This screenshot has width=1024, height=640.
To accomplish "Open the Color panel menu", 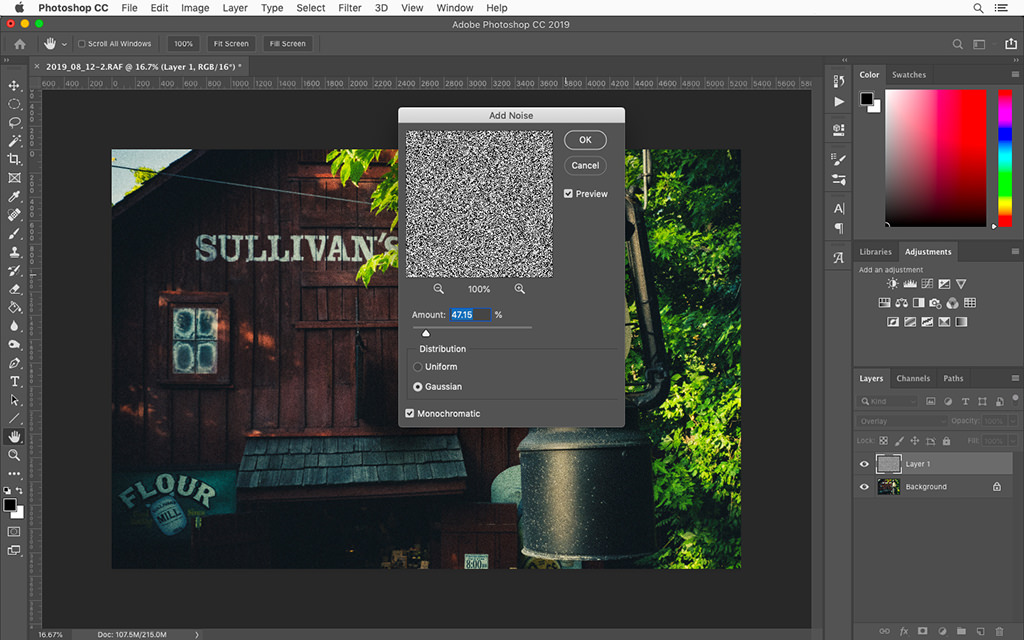I will click(1015, 74).
